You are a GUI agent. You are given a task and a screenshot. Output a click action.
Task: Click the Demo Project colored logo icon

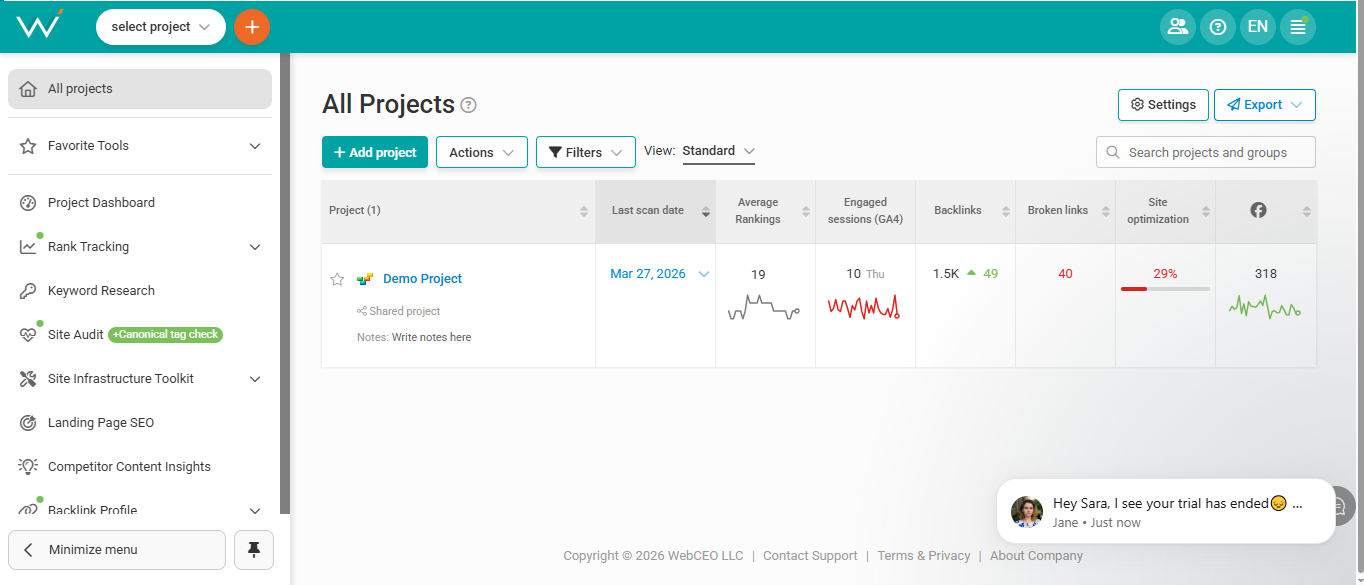tap(366, 279)
